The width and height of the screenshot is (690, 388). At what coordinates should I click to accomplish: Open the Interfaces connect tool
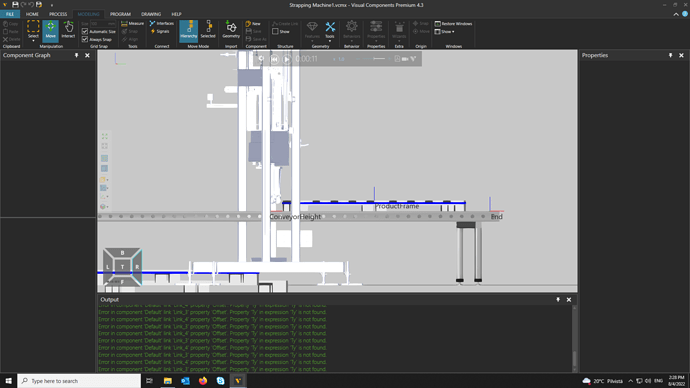coord(161,23)
